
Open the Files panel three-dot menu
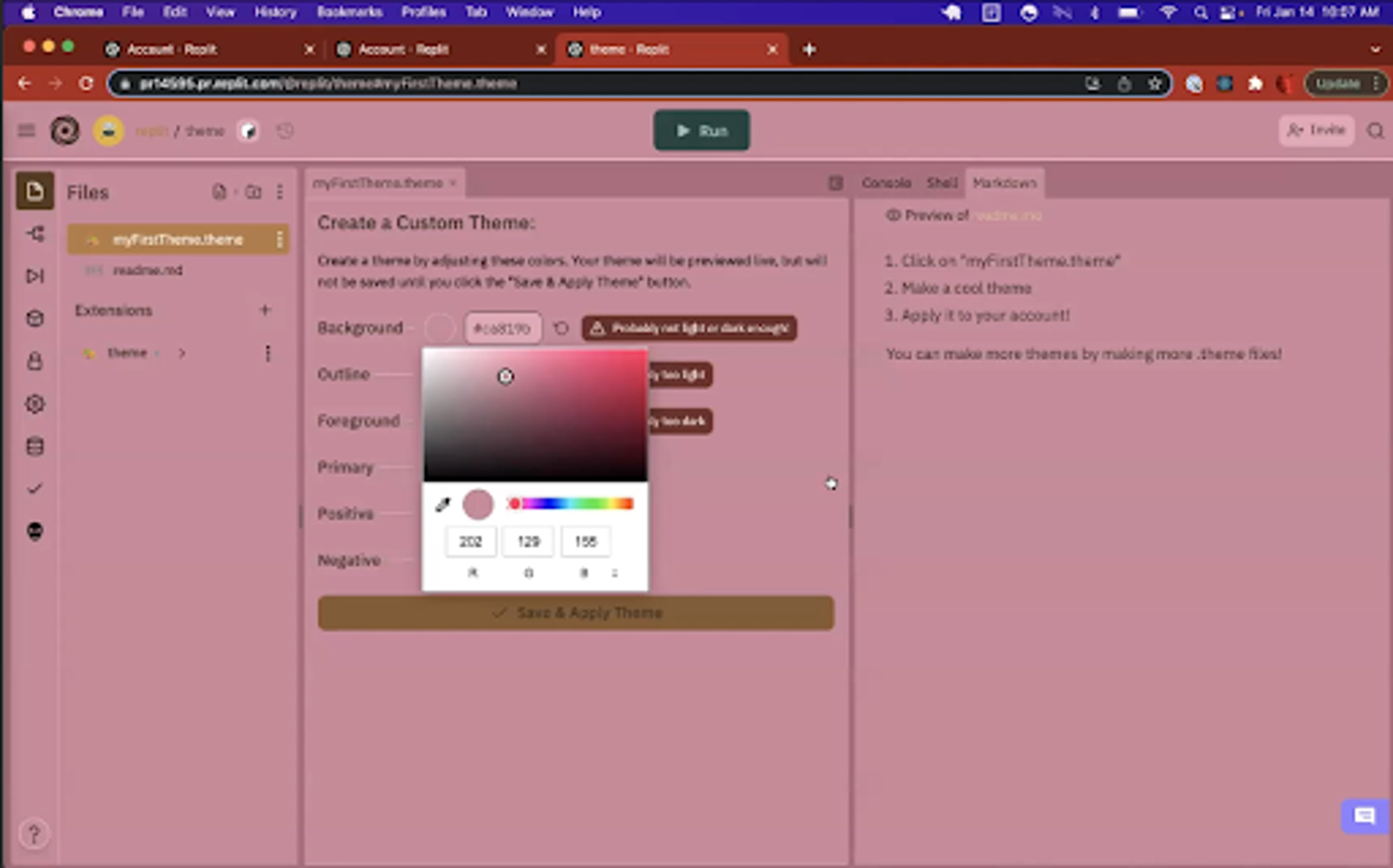click(280, 192)
